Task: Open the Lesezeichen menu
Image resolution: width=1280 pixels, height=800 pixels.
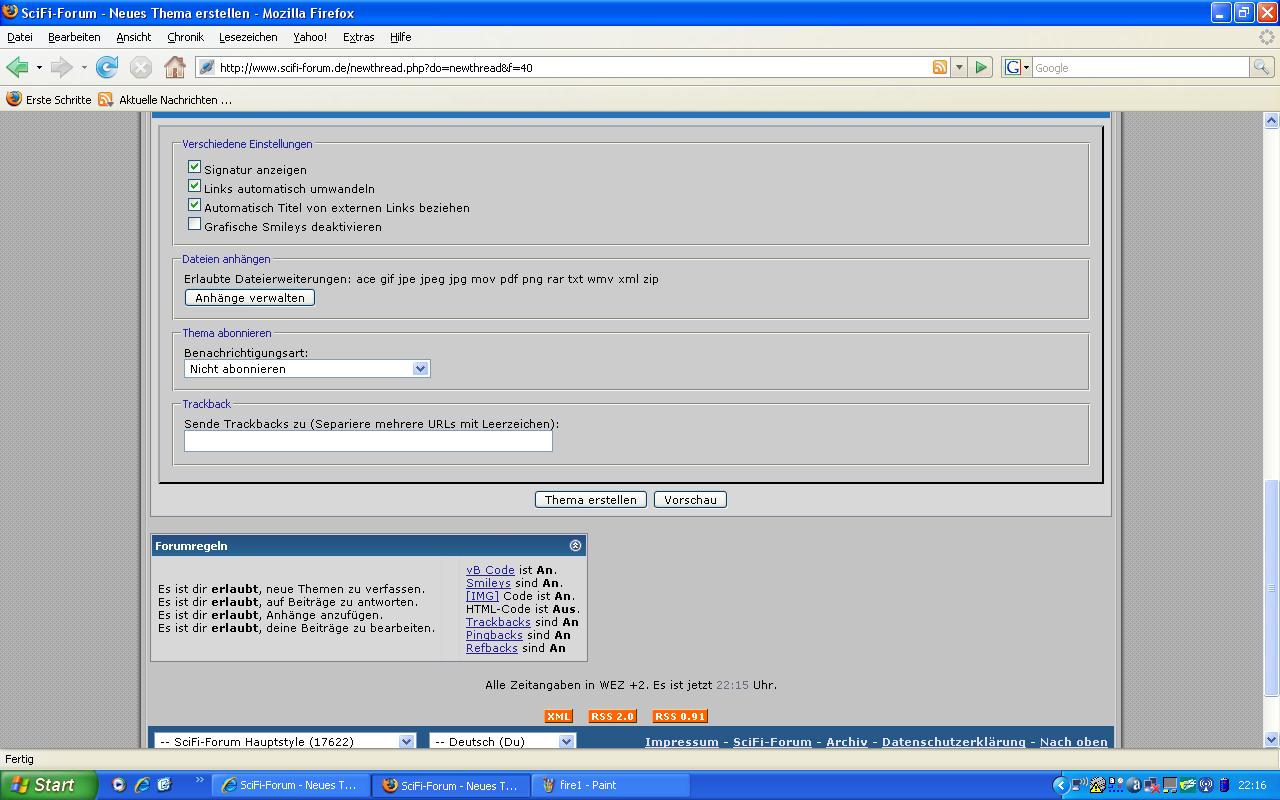Action: pos(248,37)
